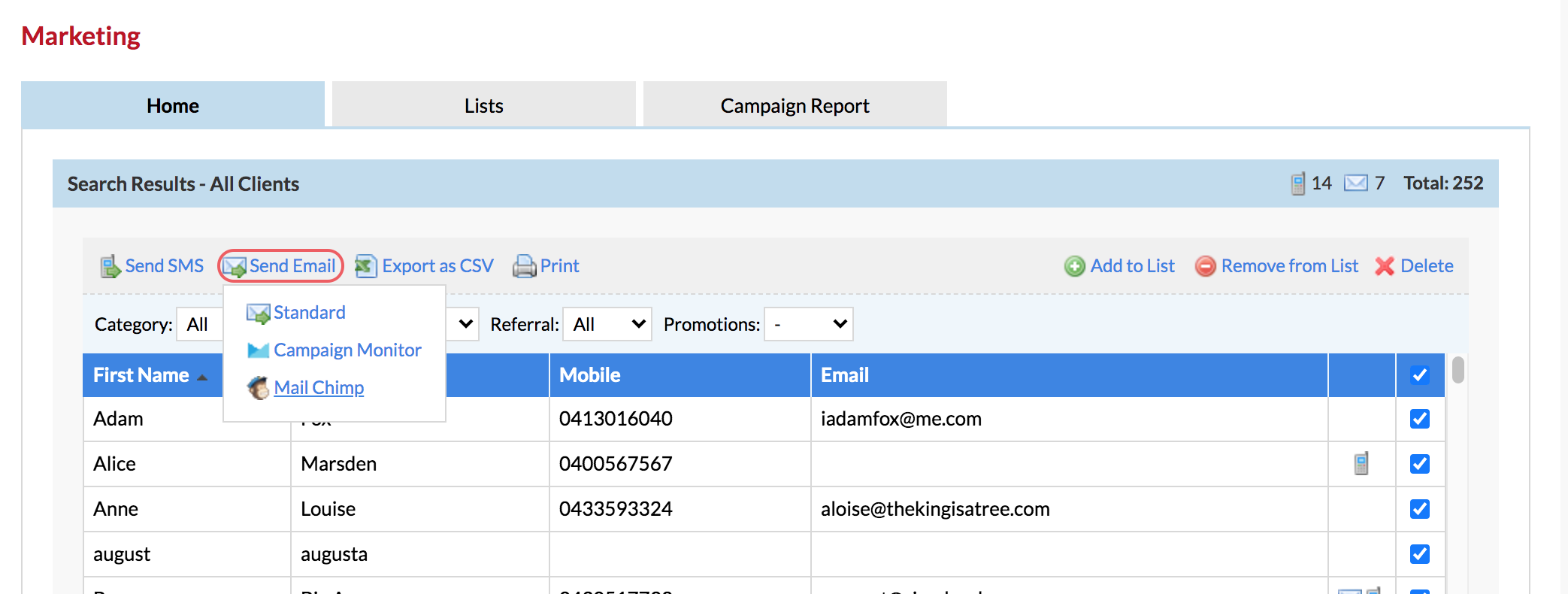The width and height of the screenshot is (1568, 594).
Task: Click the Export as CSV spreadsheet icon
Action: [366, 266]
